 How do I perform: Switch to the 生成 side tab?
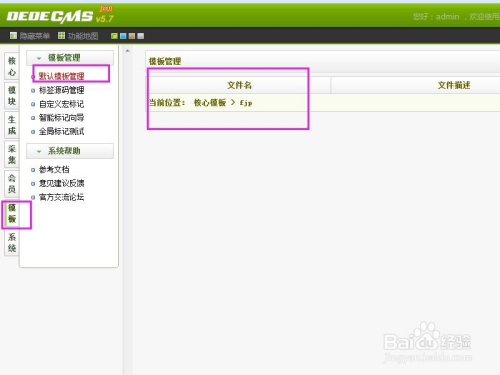(x=12, y=125)
